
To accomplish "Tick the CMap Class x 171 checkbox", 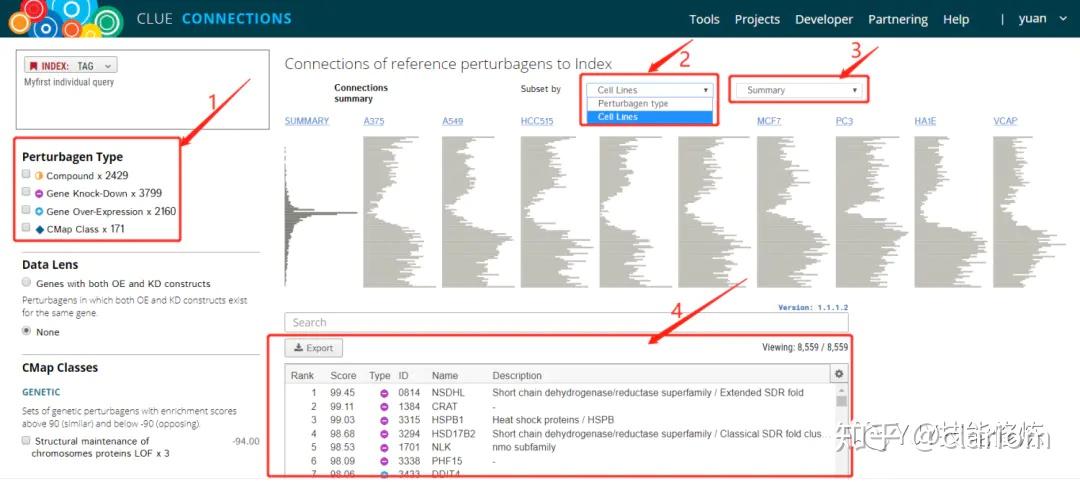I will tap(26, 228).
